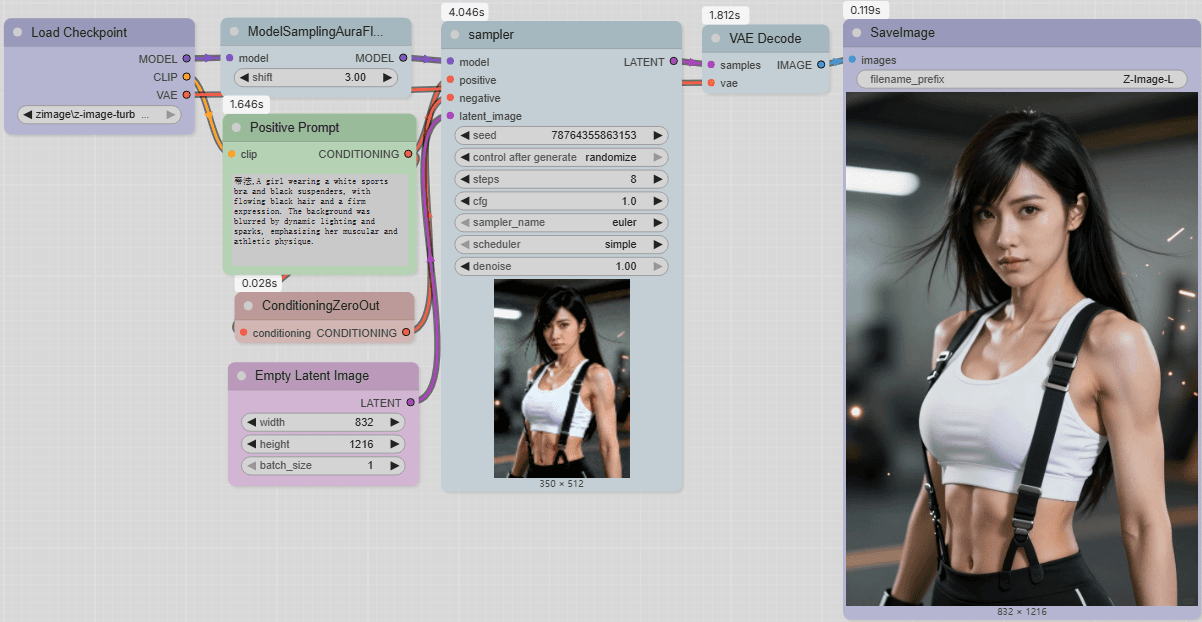
Task: Increase the steps value with right arrow
Action: pos(658,180)
